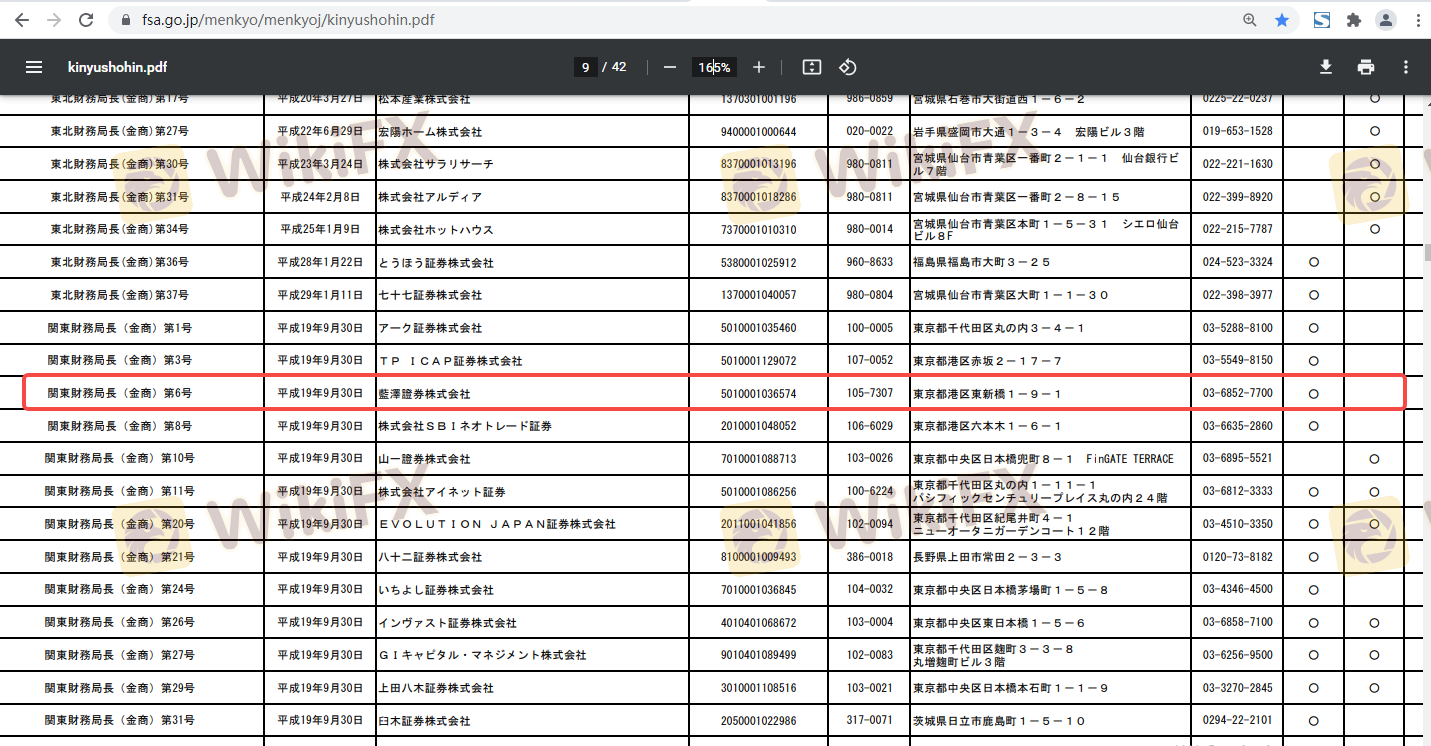1431x746 pixels.
Task: Open the PDF sidebar hamburger menu
Action: point(34,67)
